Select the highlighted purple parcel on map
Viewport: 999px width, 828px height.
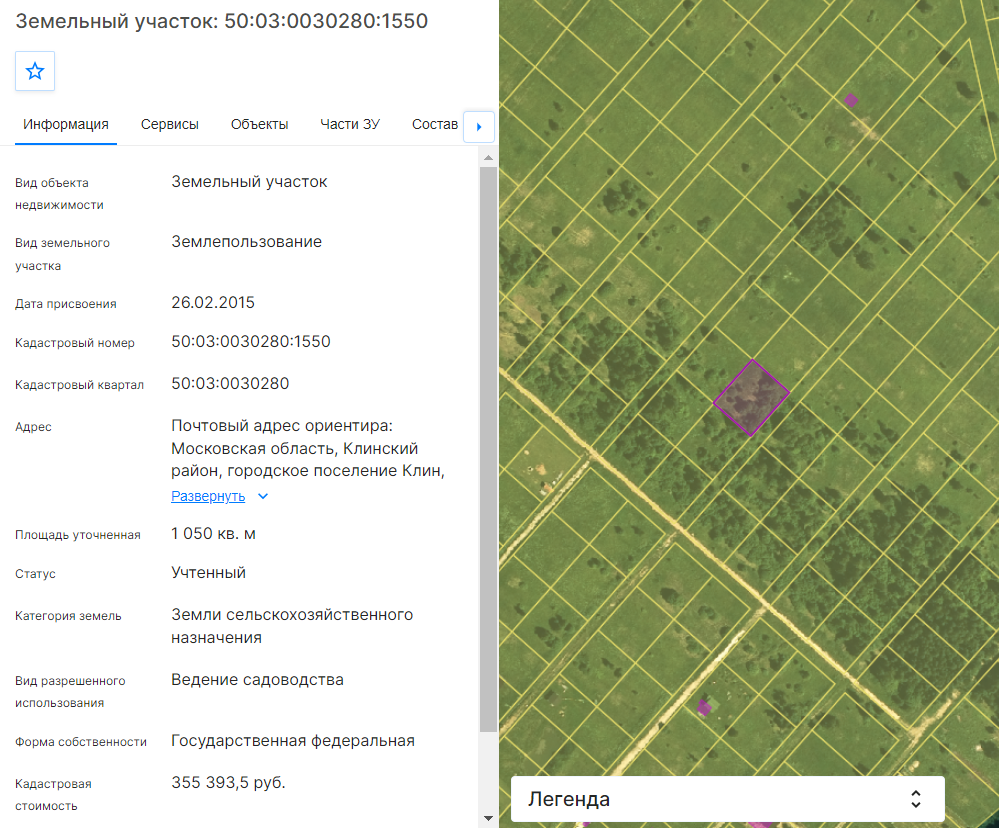(x=751, y=397)
